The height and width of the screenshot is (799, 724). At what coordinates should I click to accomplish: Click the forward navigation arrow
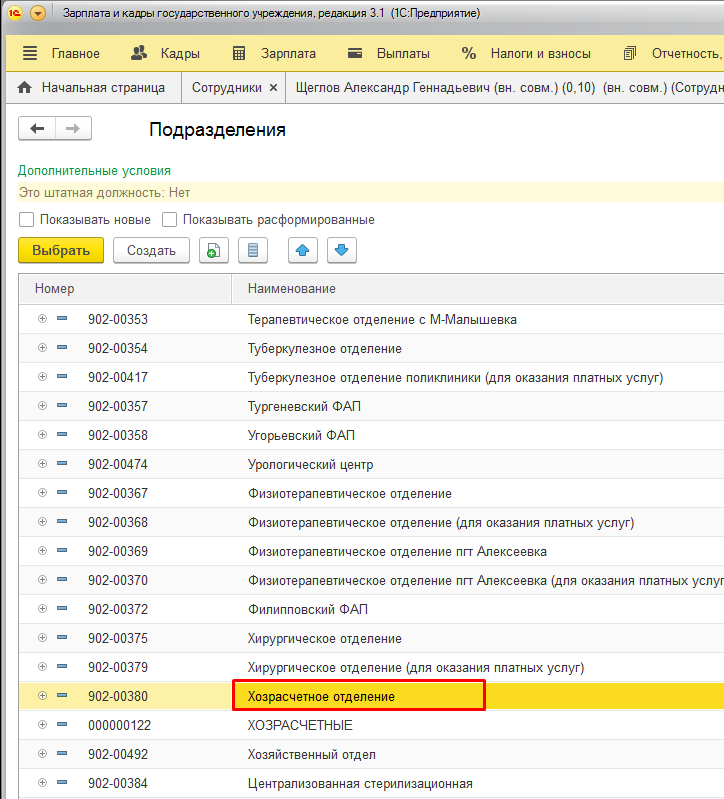[x=73, y=129]
